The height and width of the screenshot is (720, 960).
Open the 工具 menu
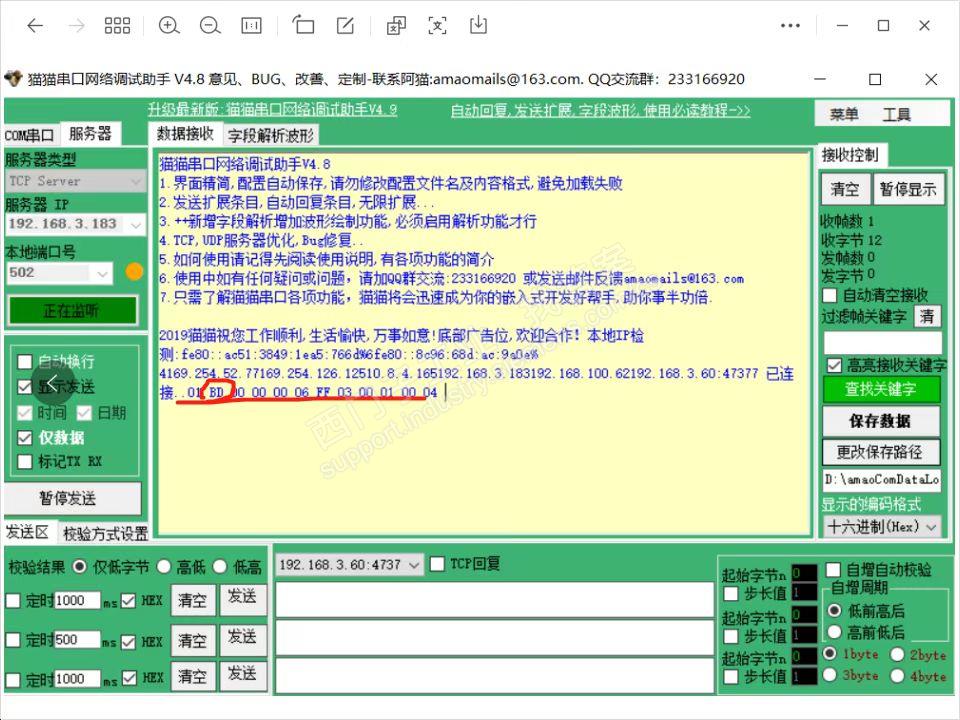pyautogui.click(x=896, y=114)
